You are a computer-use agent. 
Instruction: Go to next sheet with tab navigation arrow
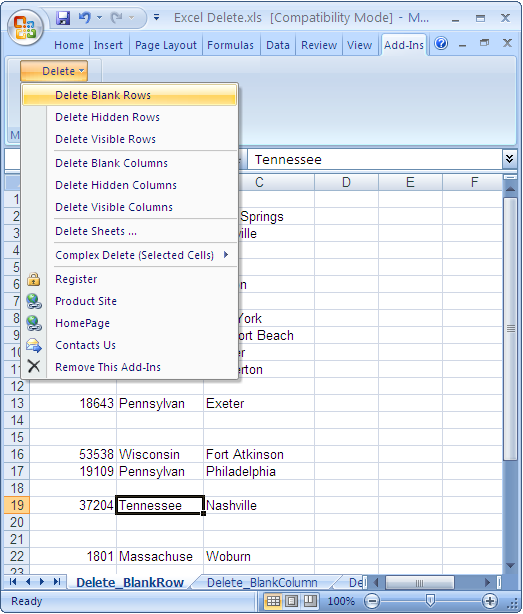42,581
